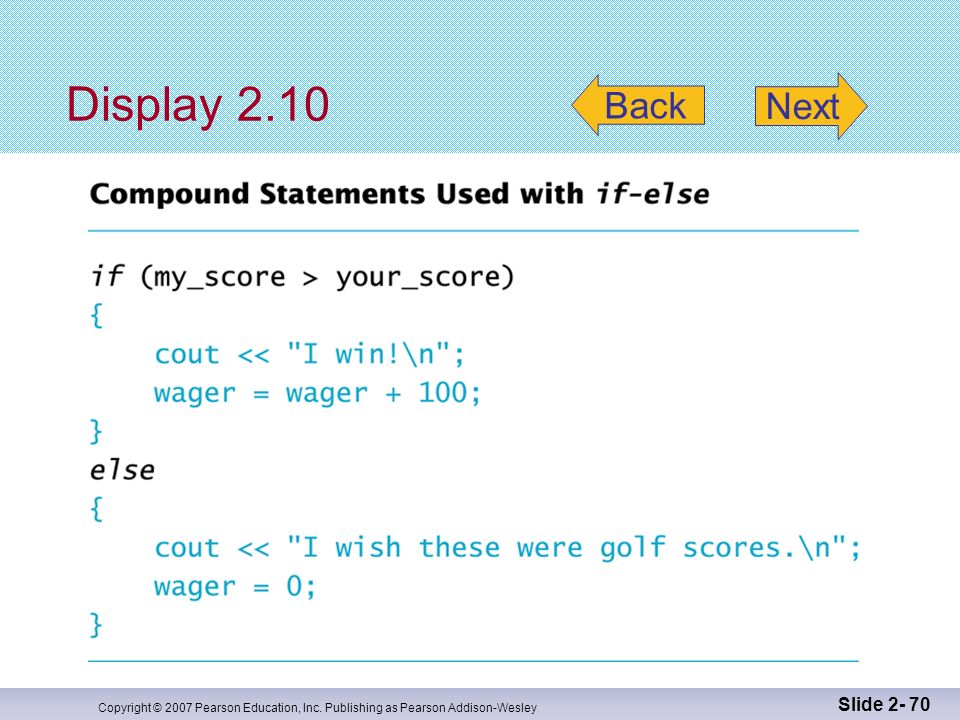Select heading 'Compound Statements Used with if-else'
The image size is (960, 720).
(x=399, y=194)
